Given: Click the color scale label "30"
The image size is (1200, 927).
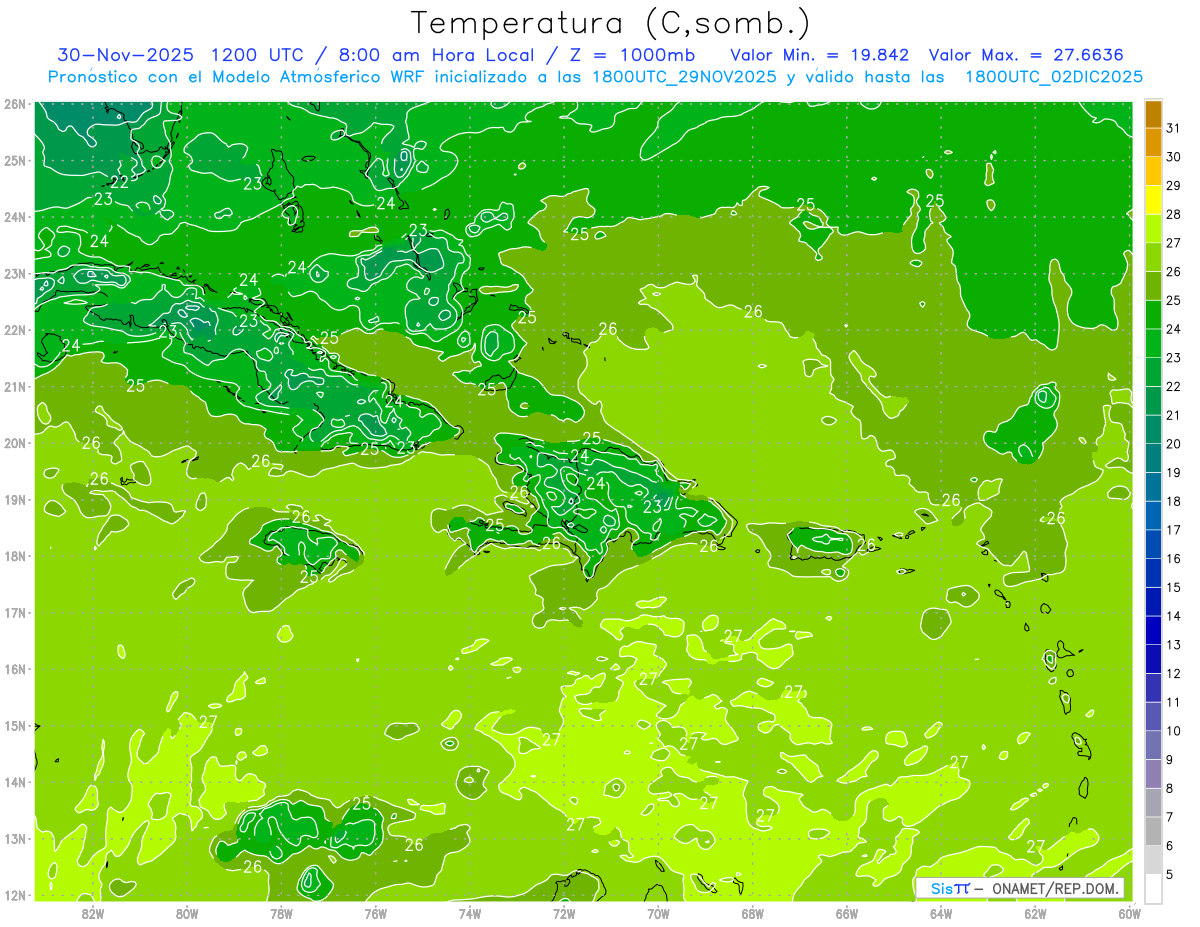Looking at the screenshot, I should pyautogui.click(x=1174, y=157).
